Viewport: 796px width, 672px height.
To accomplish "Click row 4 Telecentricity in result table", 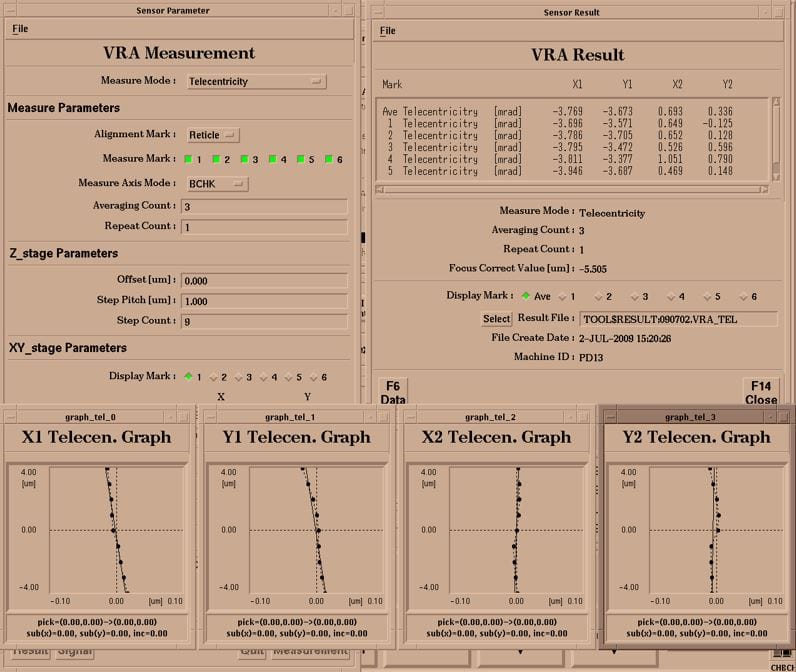I will [557, 159].
